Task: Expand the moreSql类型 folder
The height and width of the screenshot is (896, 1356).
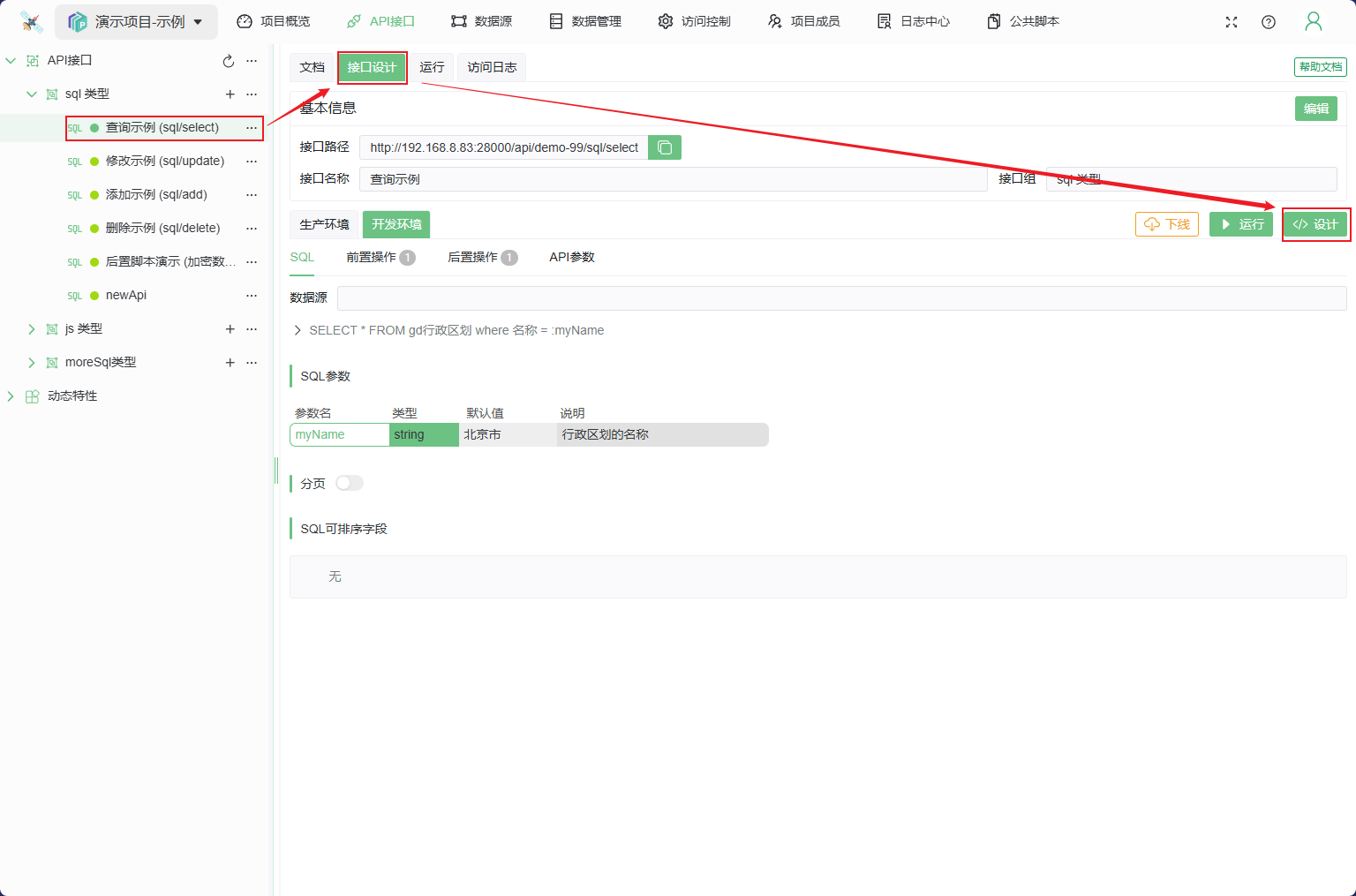Action: (x=32, y=363)
